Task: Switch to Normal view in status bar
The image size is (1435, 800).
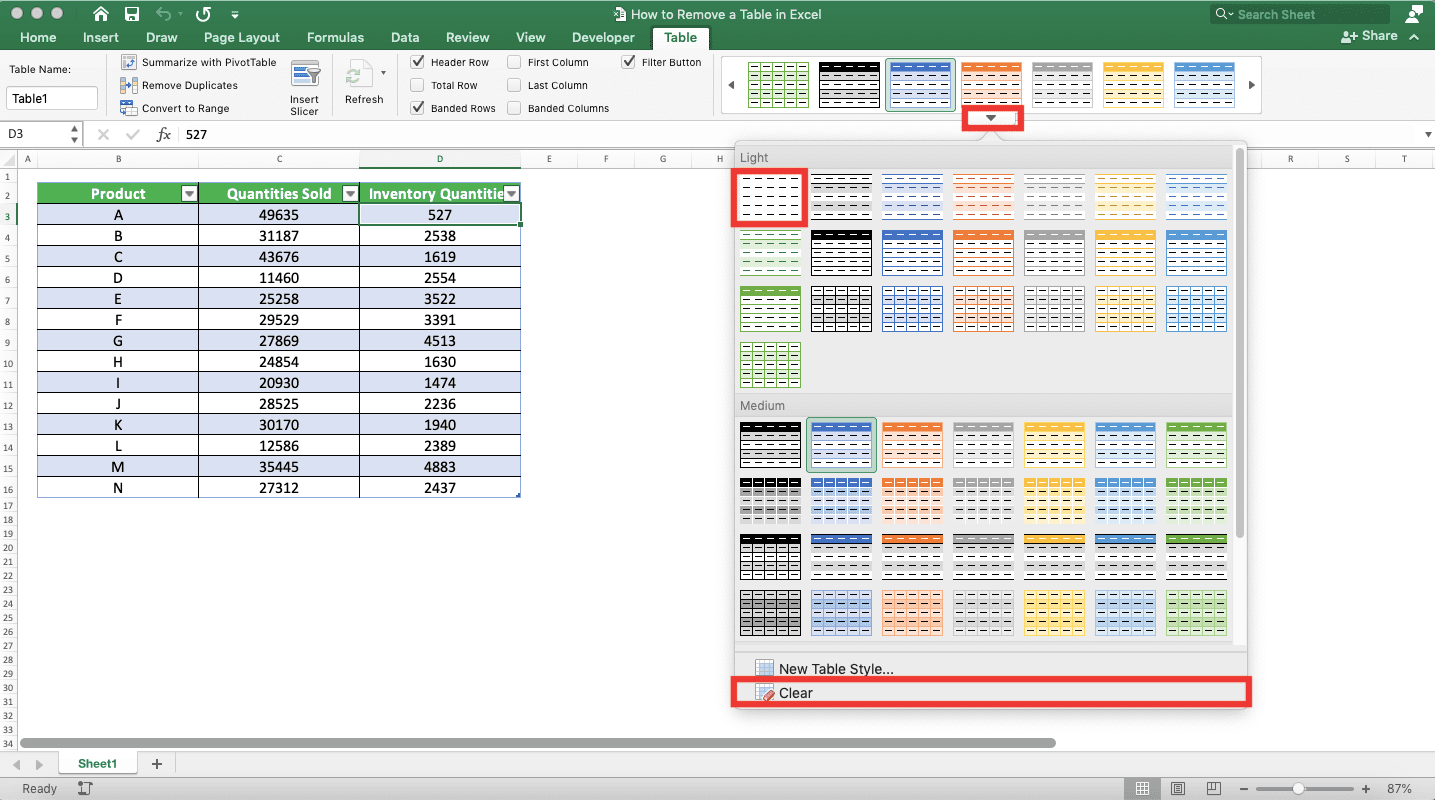Action: point(1142,789)
